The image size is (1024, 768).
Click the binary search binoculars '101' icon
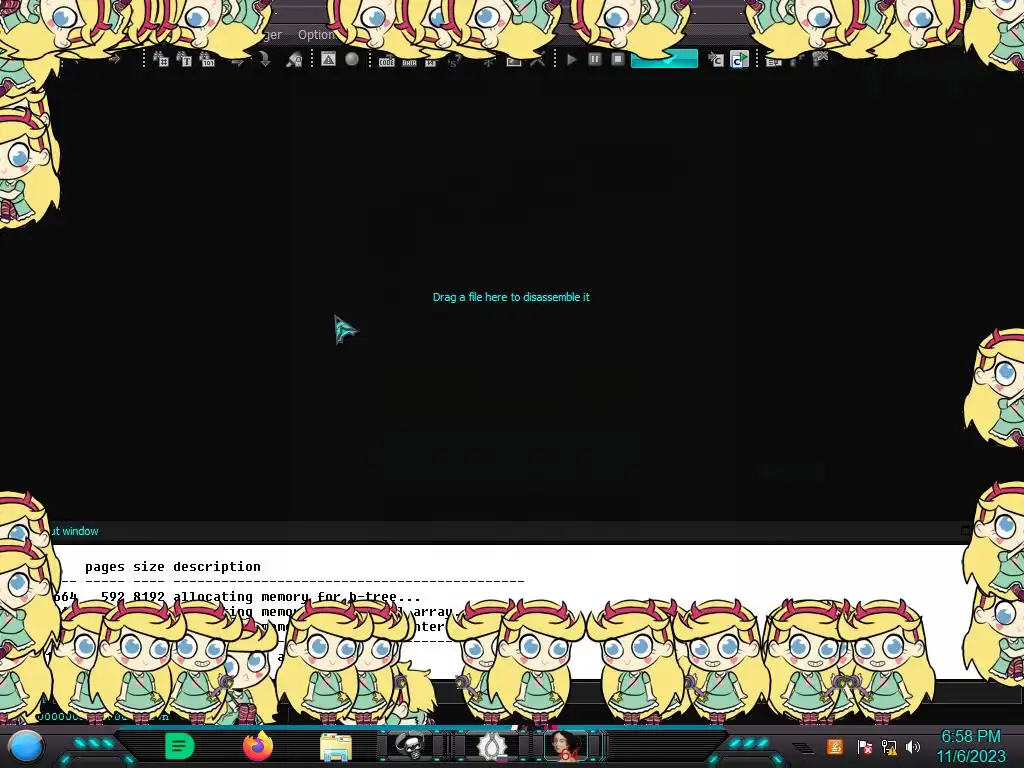pyautogui.click(x=207, y=59)
